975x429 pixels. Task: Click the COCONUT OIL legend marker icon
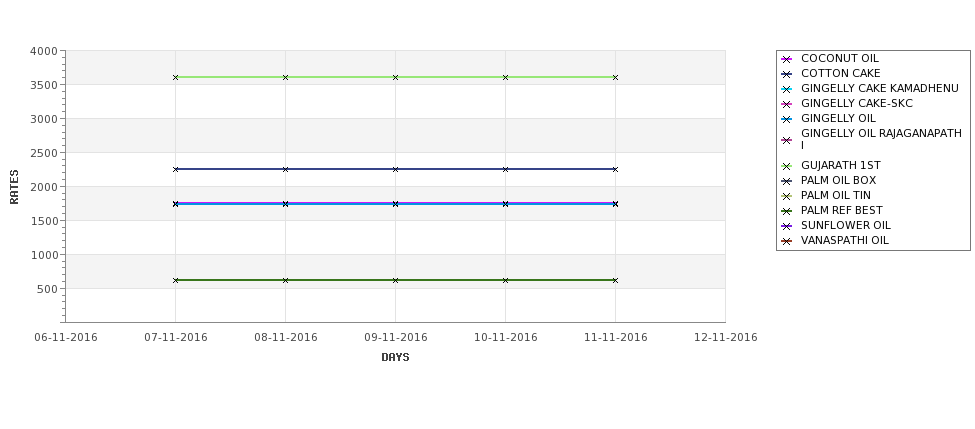click(787, 59)
